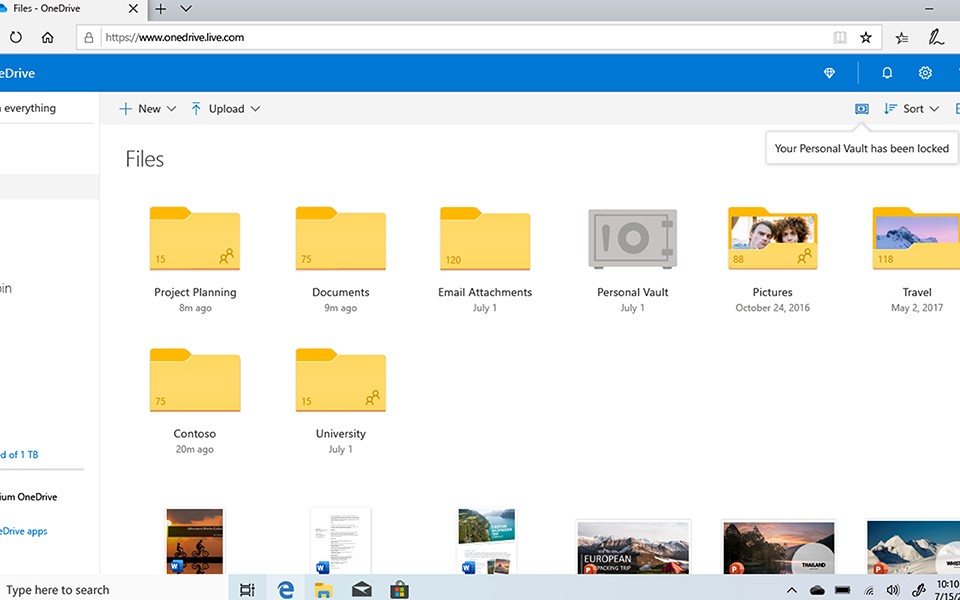Open the Documents folder
The height and width of the screenshot is (600, 960).
pos(340,238)
